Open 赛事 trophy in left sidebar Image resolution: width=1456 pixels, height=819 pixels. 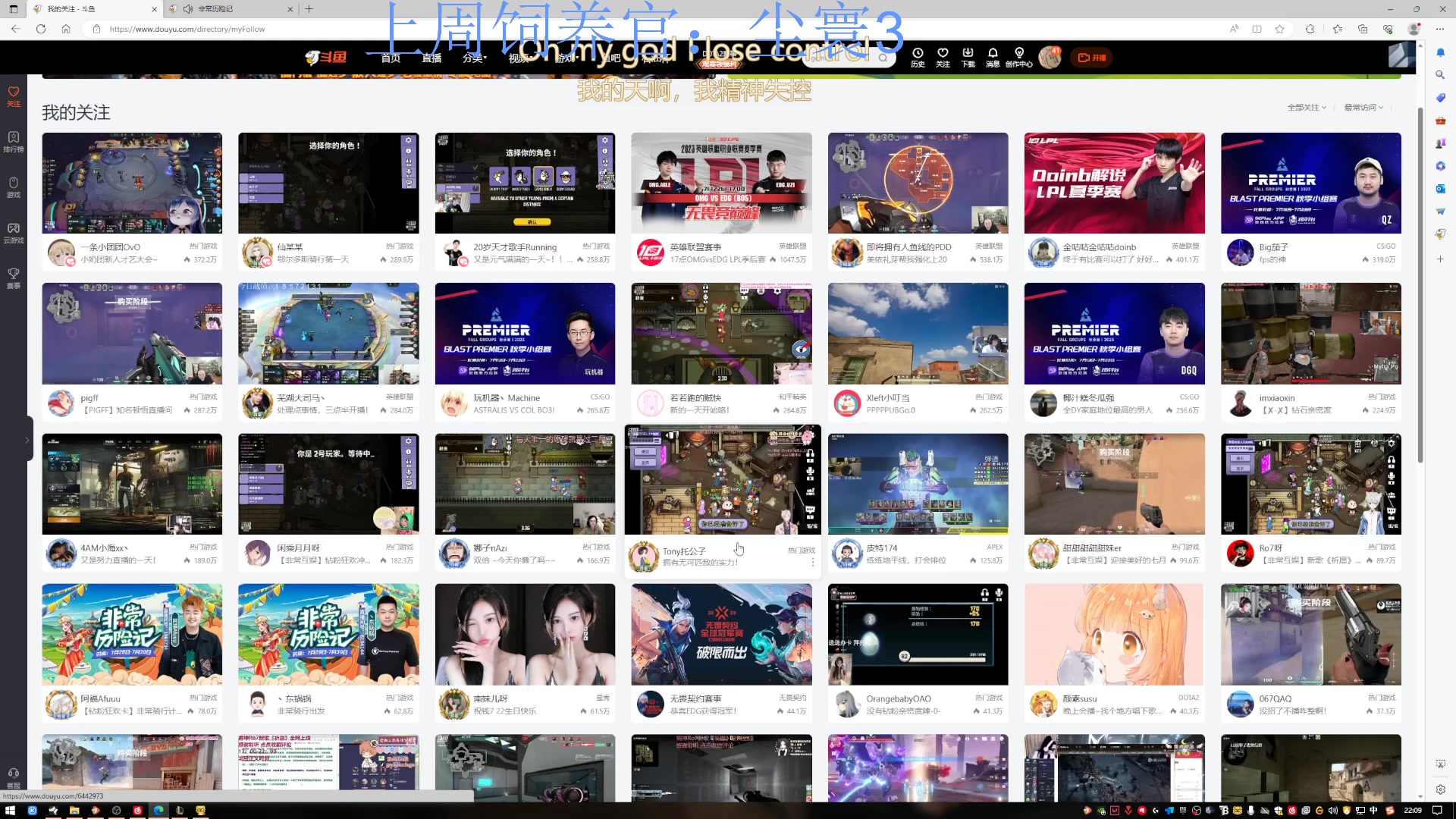click(14, 278)
